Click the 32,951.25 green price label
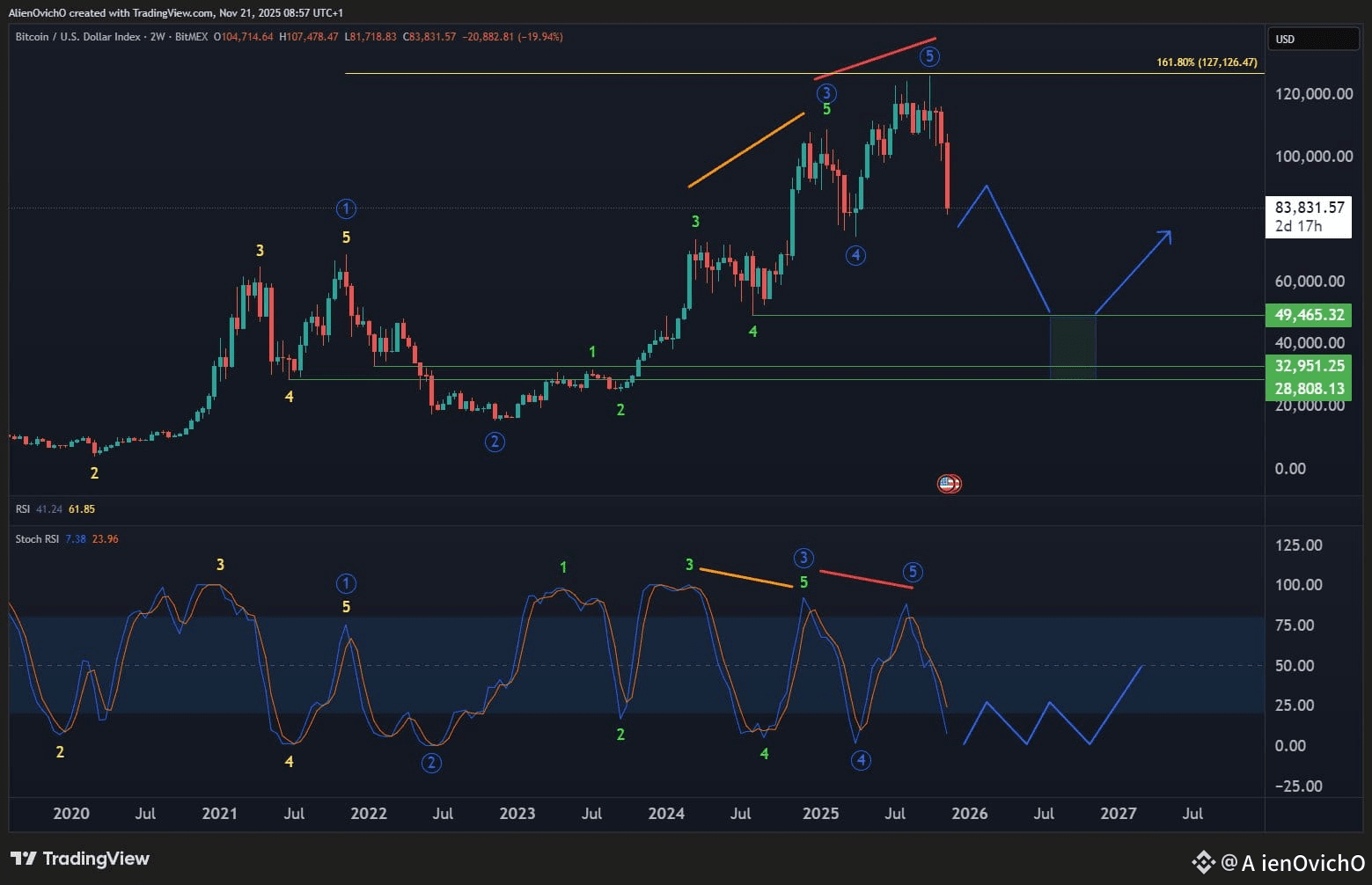Image resolution: width=1372 pixels, height=885 pixels. click(1310, 366)
